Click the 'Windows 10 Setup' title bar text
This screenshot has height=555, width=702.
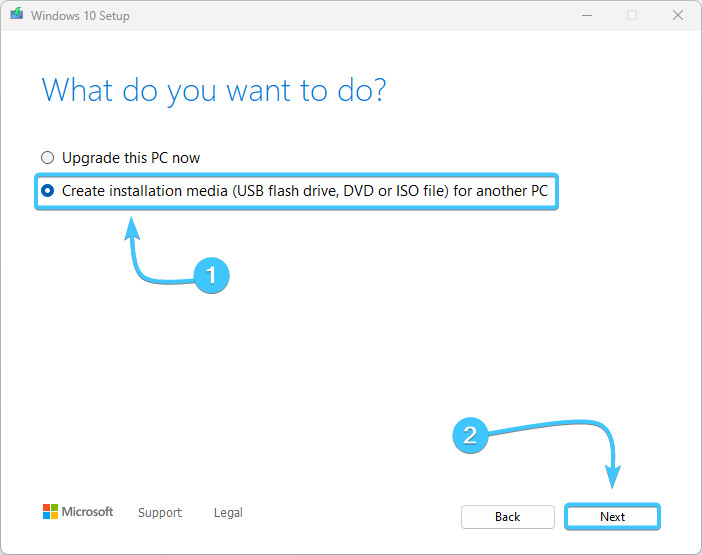point(81,16)
